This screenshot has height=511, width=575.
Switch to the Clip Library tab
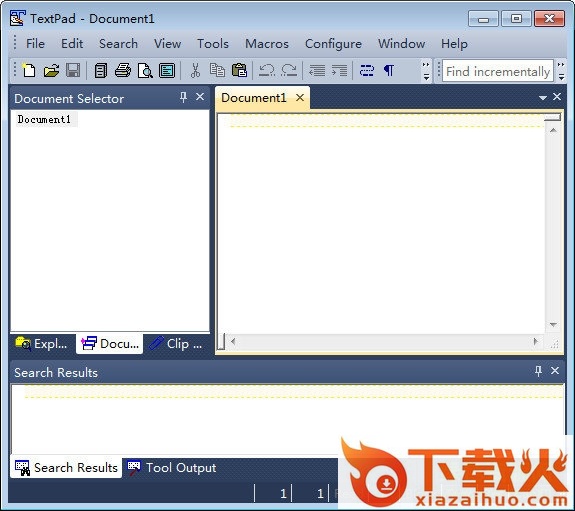tap(176, 344)
